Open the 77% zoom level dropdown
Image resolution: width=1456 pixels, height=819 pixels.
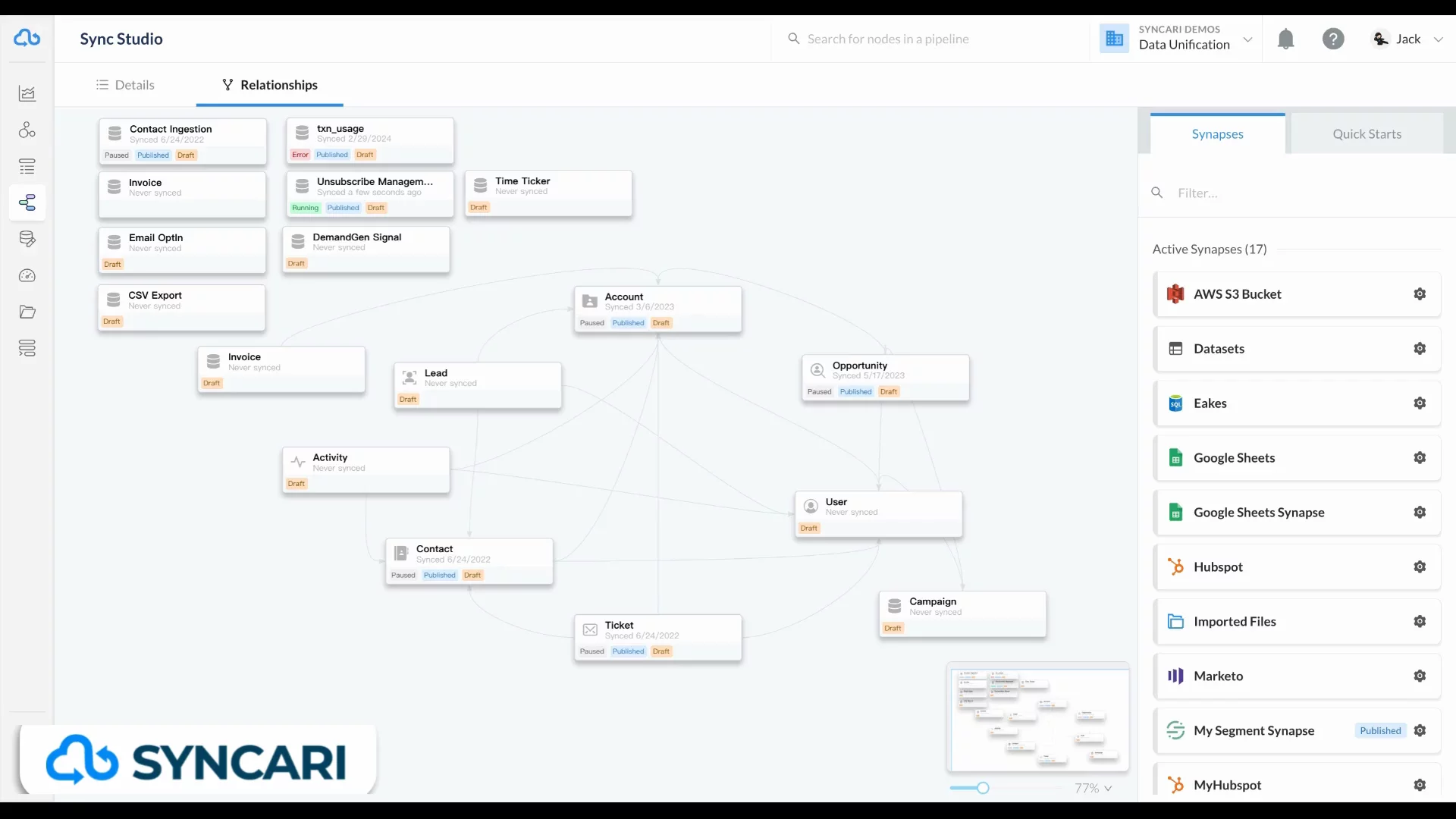pyautogui.click(x=1093, y=788)
